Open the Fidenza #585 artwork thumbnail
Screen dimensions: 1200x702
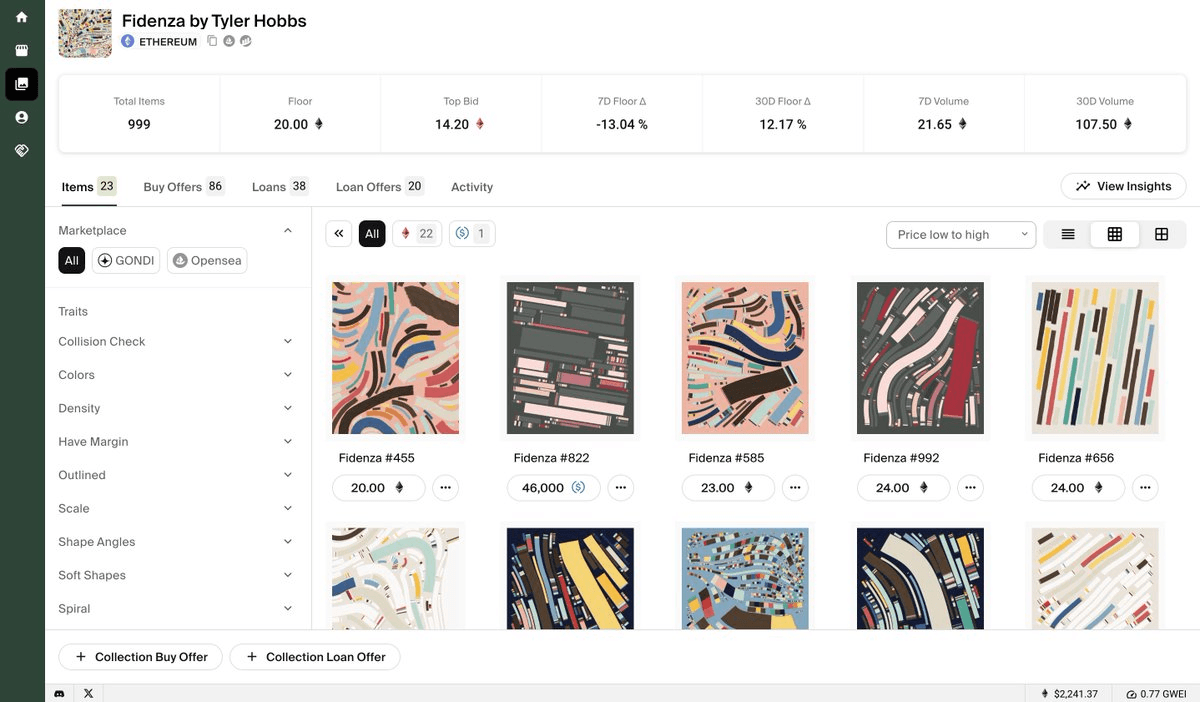click(x=745, y=358)
